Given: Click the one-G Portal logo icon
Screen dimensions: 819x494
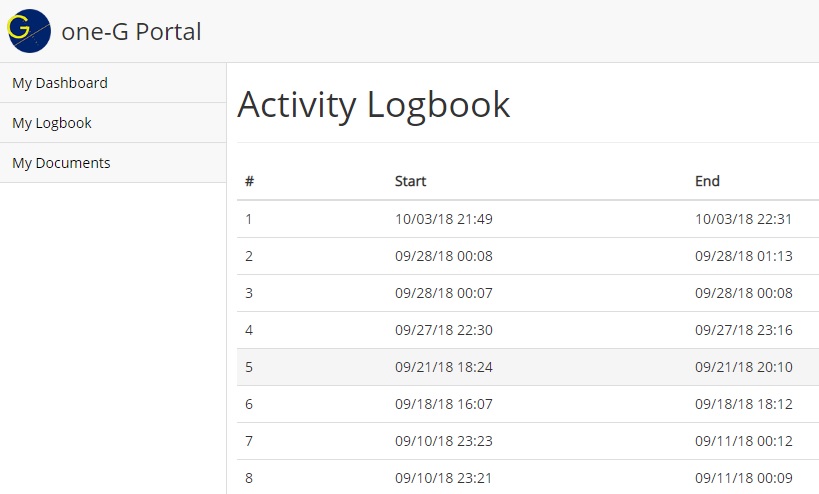Looking at the screenshot, I should pos(29,31).
